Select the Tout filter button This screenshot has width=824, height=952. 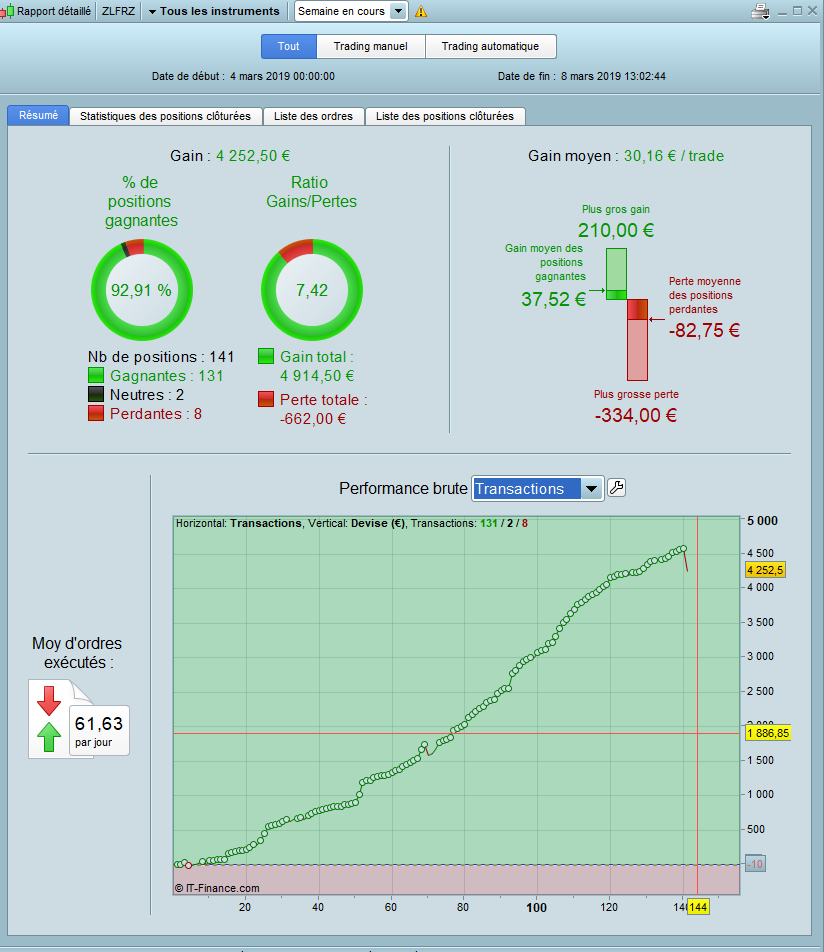(289, 46)
